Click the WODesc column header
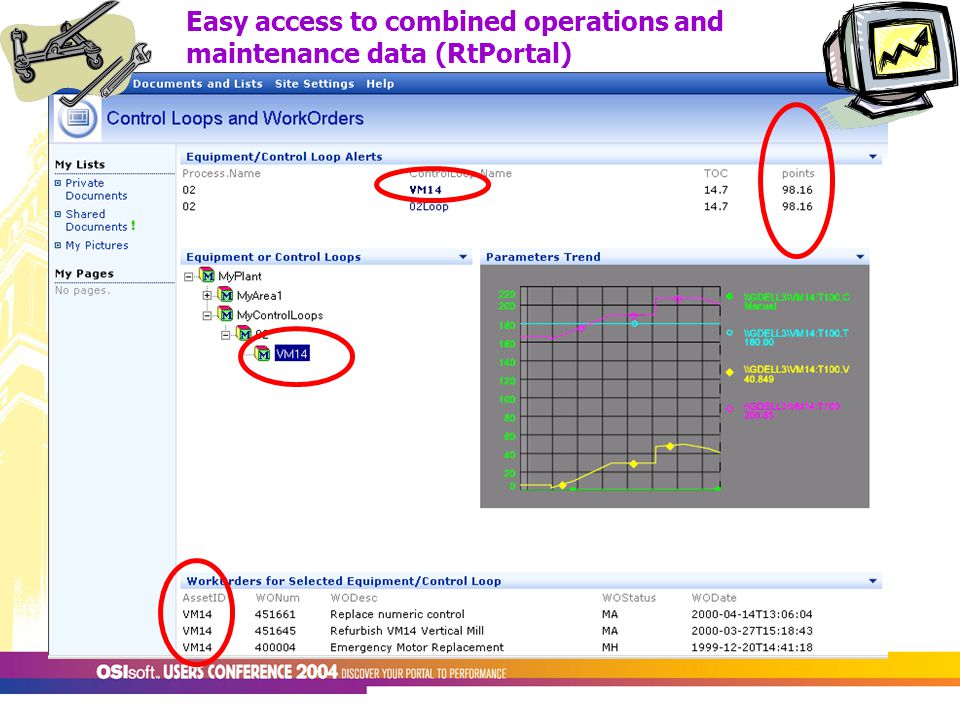This screenshot has width=960, height=720. (354, 598)
